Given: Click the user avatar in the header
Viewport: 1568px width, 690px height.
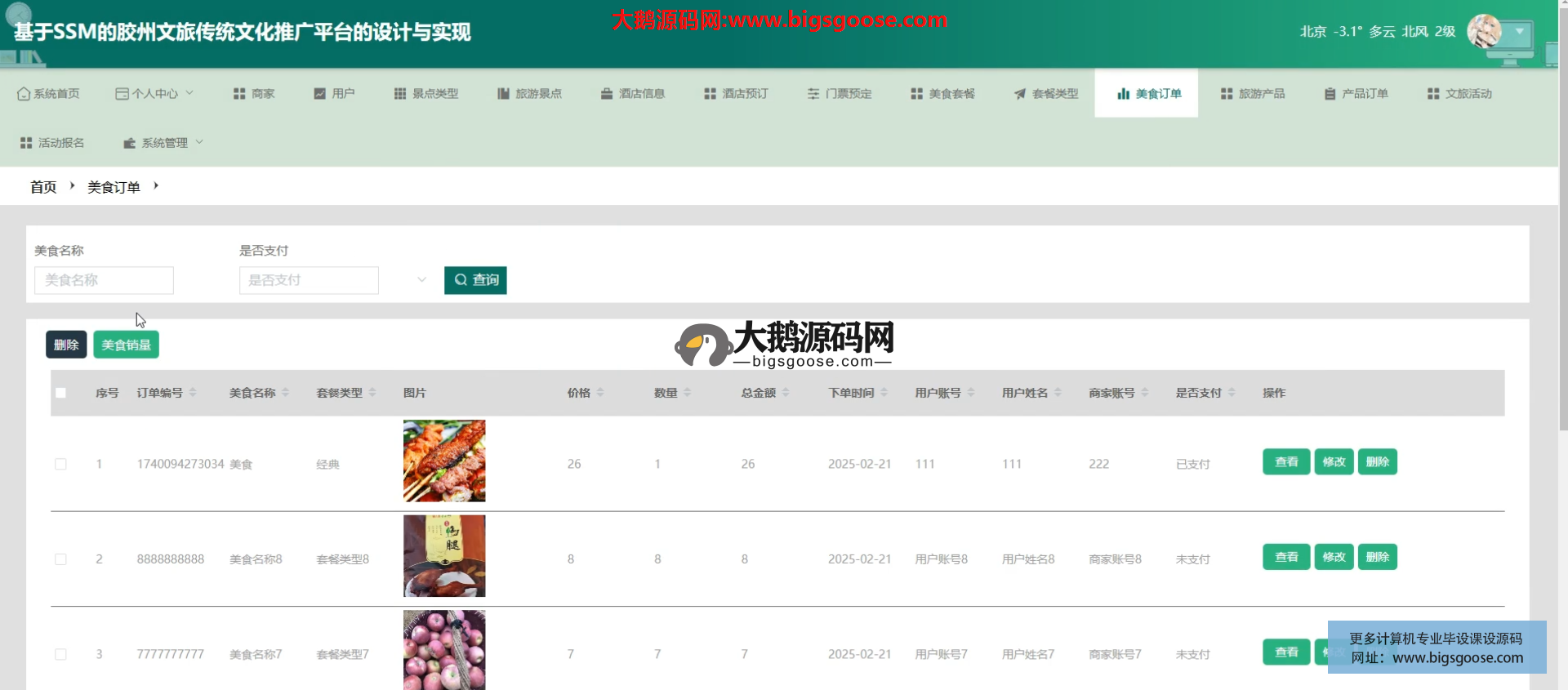Looking at the screenshot, I should tap(1484, 32).
